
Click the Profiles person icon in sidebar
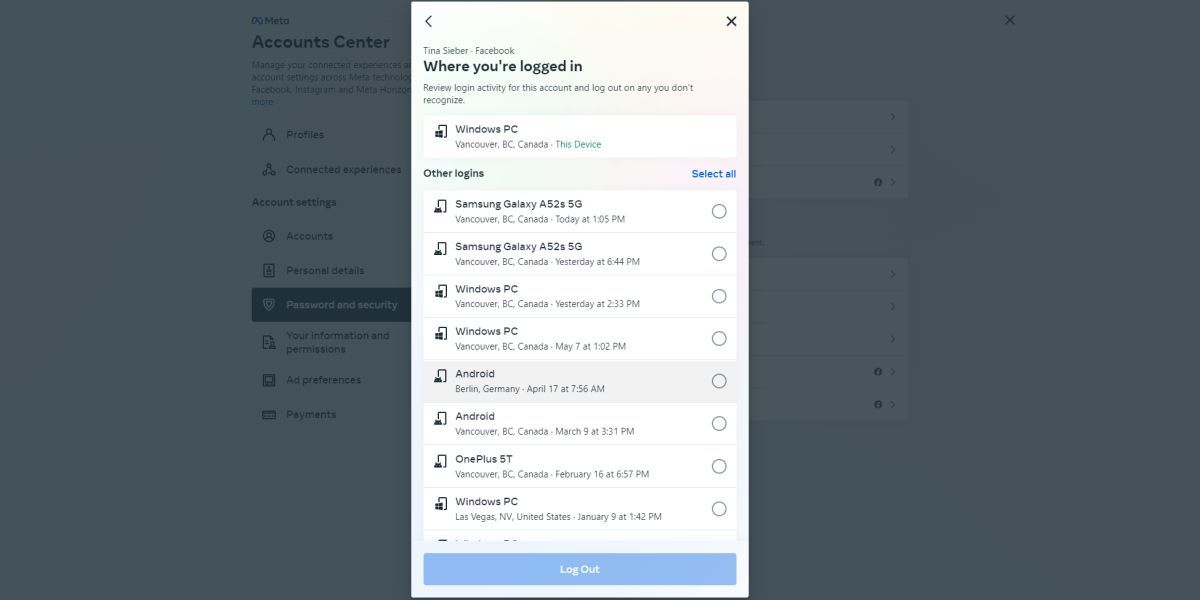[x=268, y=135]
